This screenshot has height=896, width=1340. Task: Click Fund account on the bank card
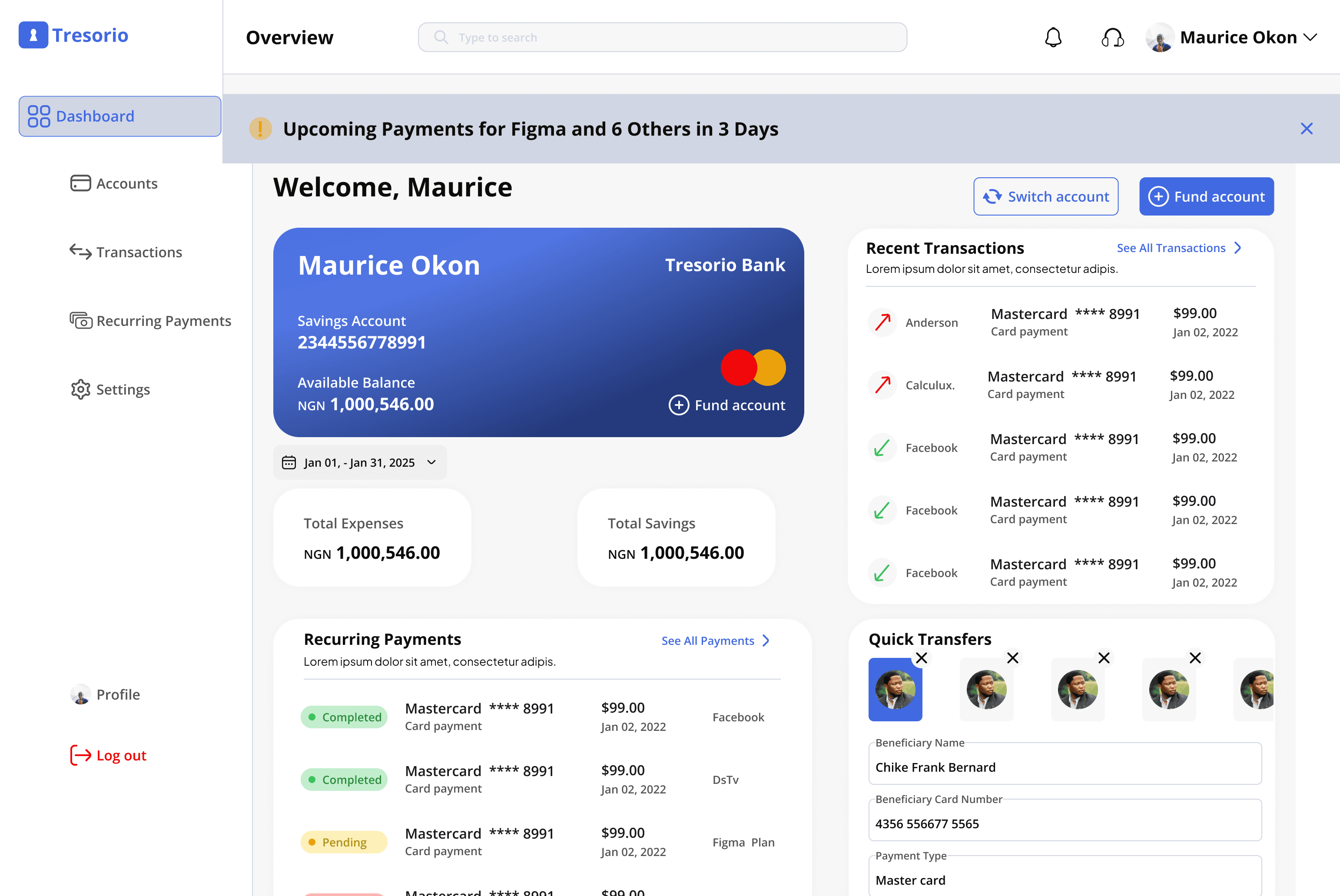click(727, 405)
